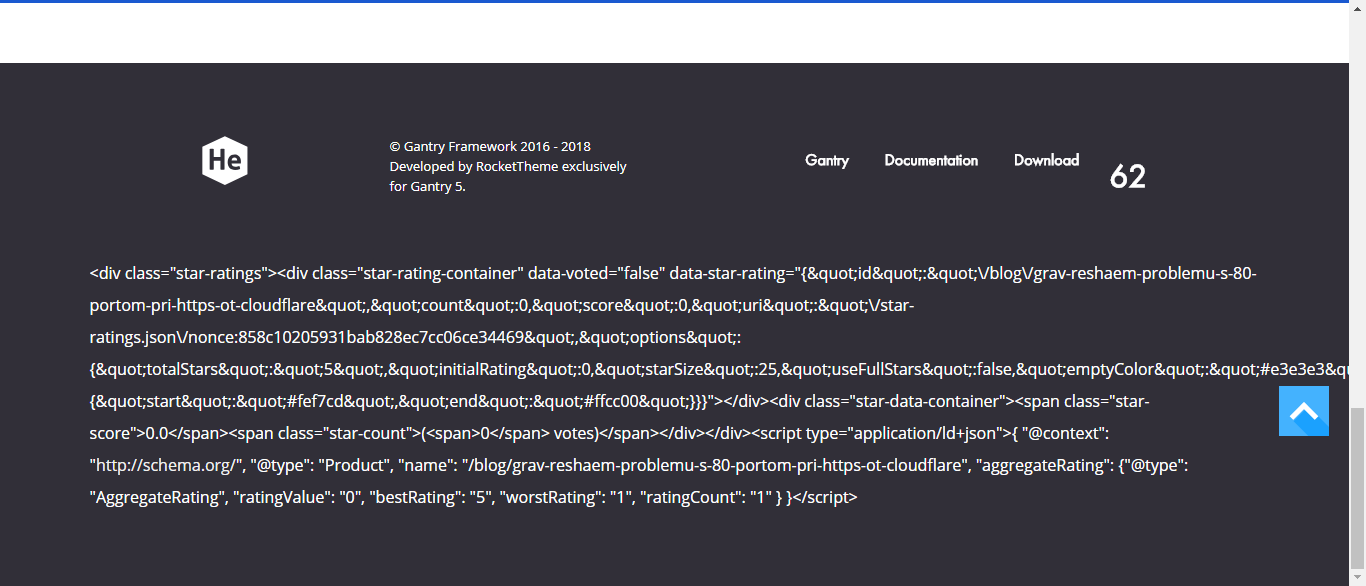Click the line containing "ratings.jsonVnonce:858c10205931bab"
Screen dimensions: 1366x586
(x=415, y=337)
